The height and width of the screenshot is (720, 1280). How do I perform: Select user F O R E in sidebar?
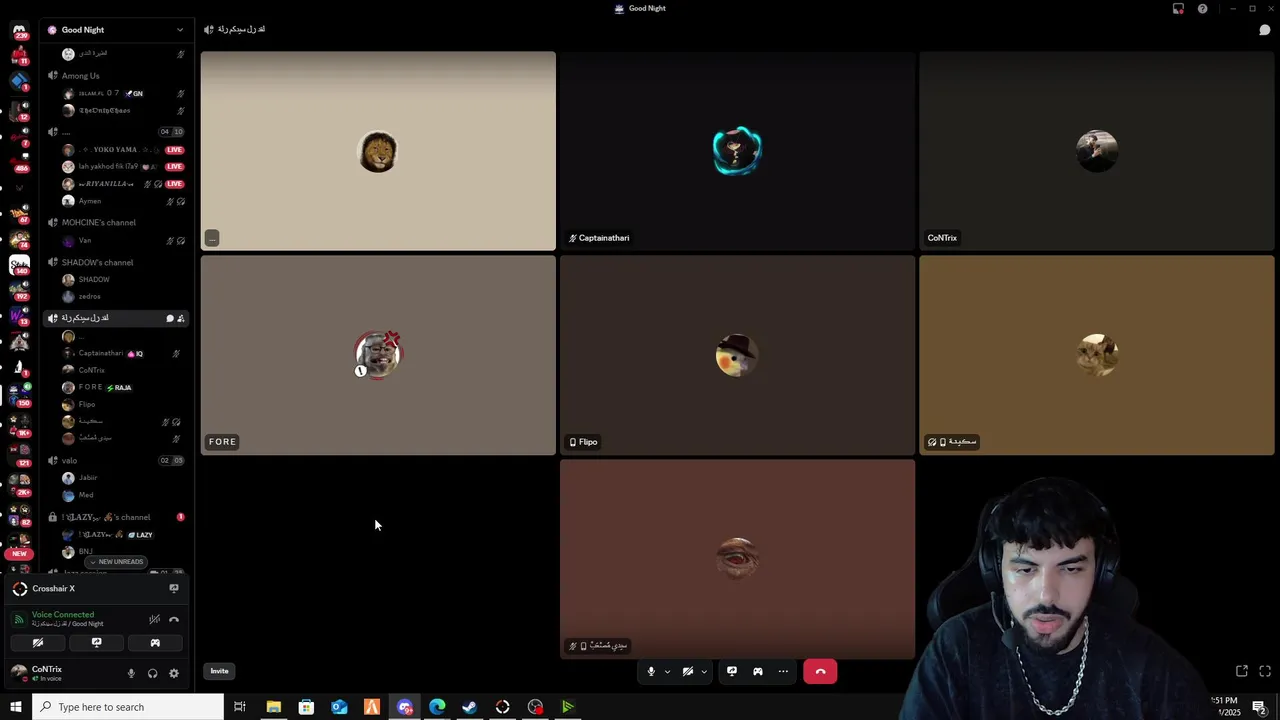90,387
